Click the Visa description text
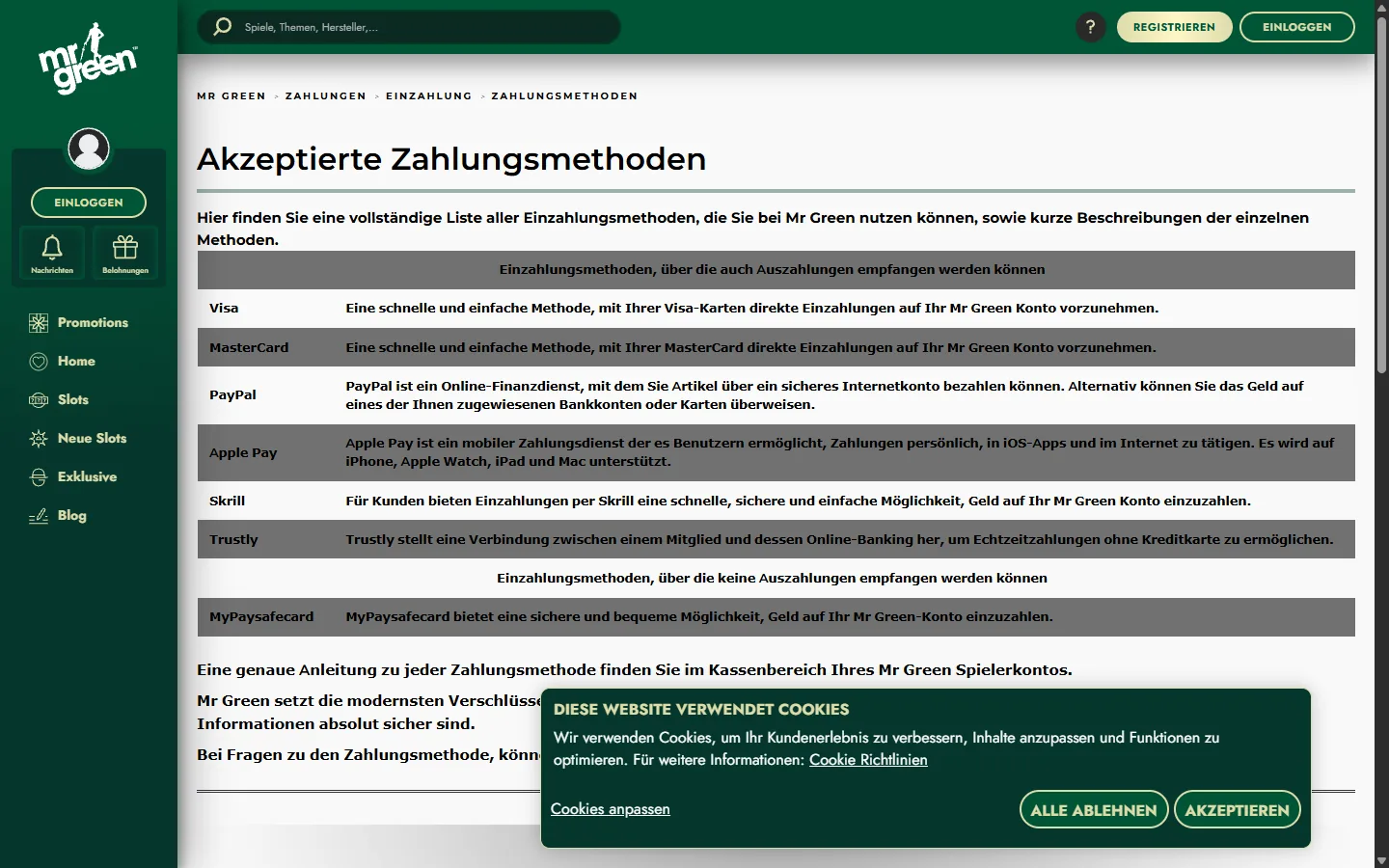The image size is (1389, 868). 752,309
